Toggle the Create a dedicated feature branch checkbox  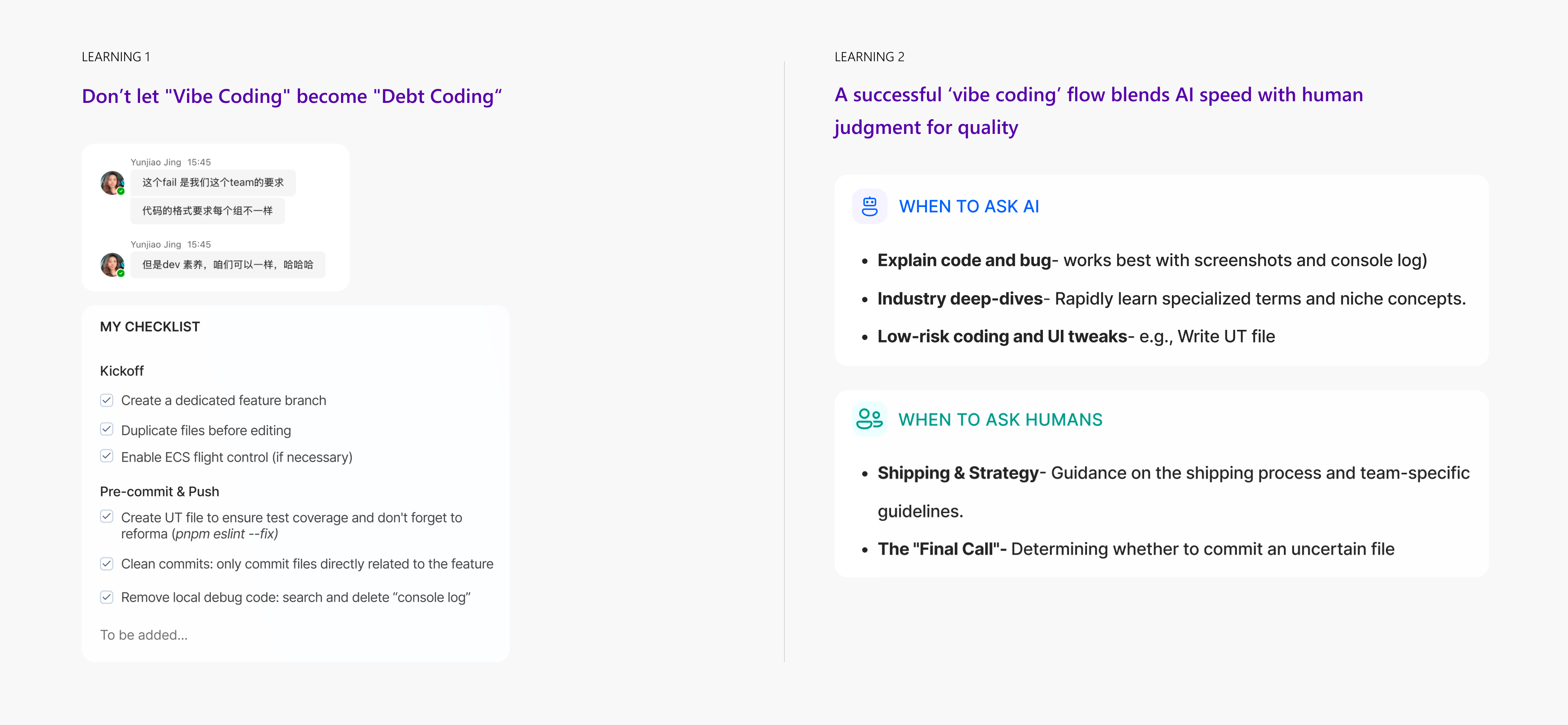[107, 400]
